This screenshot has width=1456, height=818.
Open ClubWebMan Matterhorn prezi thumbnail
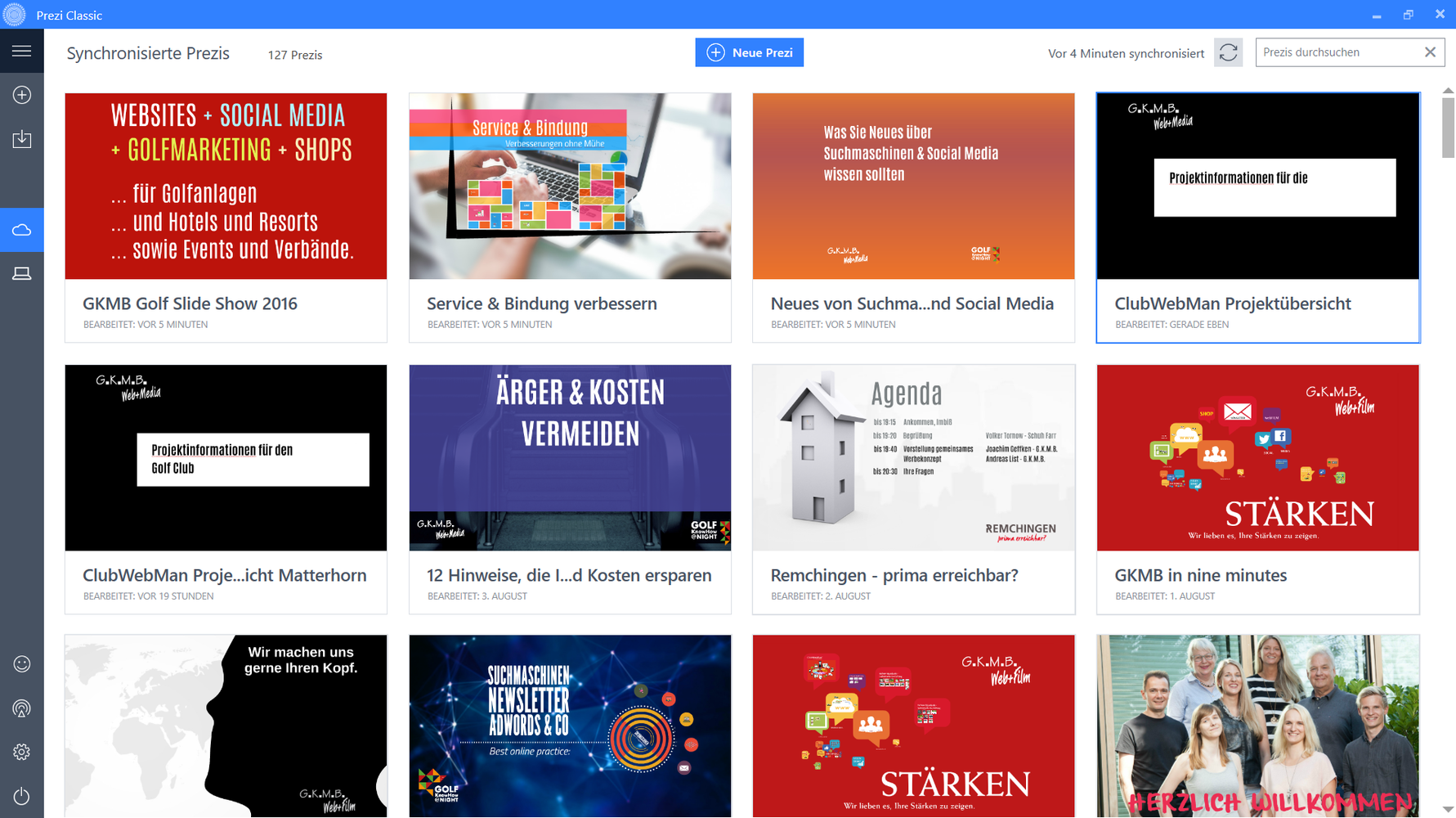pos(226,457)
